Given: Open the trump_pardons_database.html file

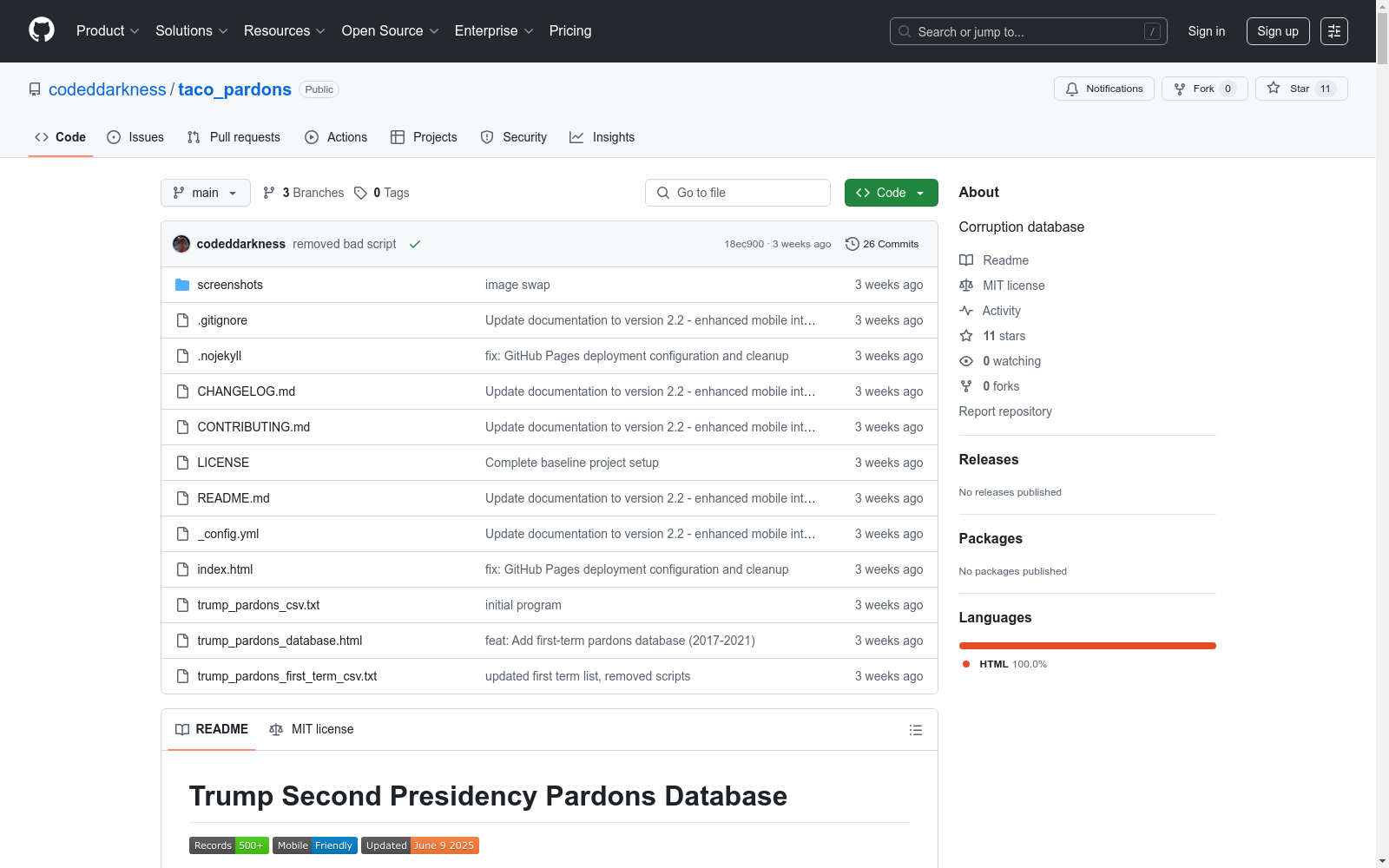Looking at the screenshot, I should pos(280,641).
